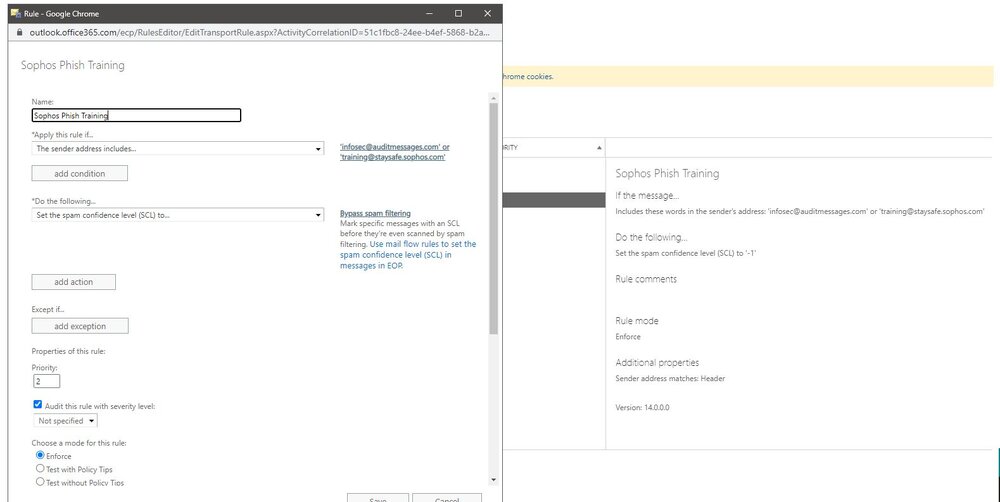
Task: Select 'Test without Policy Tips' radio button
Action: pyautogui.click(x=40, y=482)
